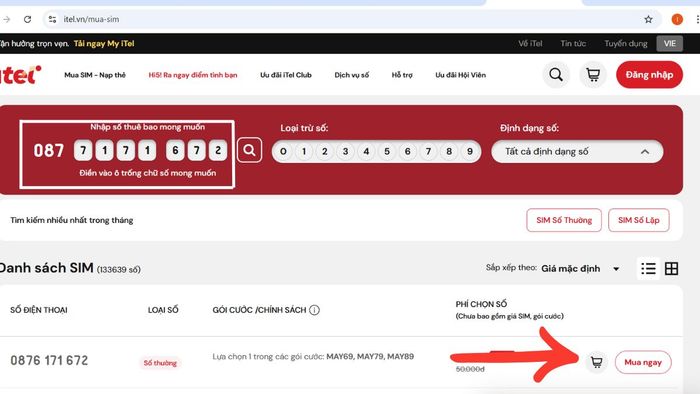
Task: Click the SIM Số Lặp filter button
Action: pyautogui.click(x=638, y=220)
